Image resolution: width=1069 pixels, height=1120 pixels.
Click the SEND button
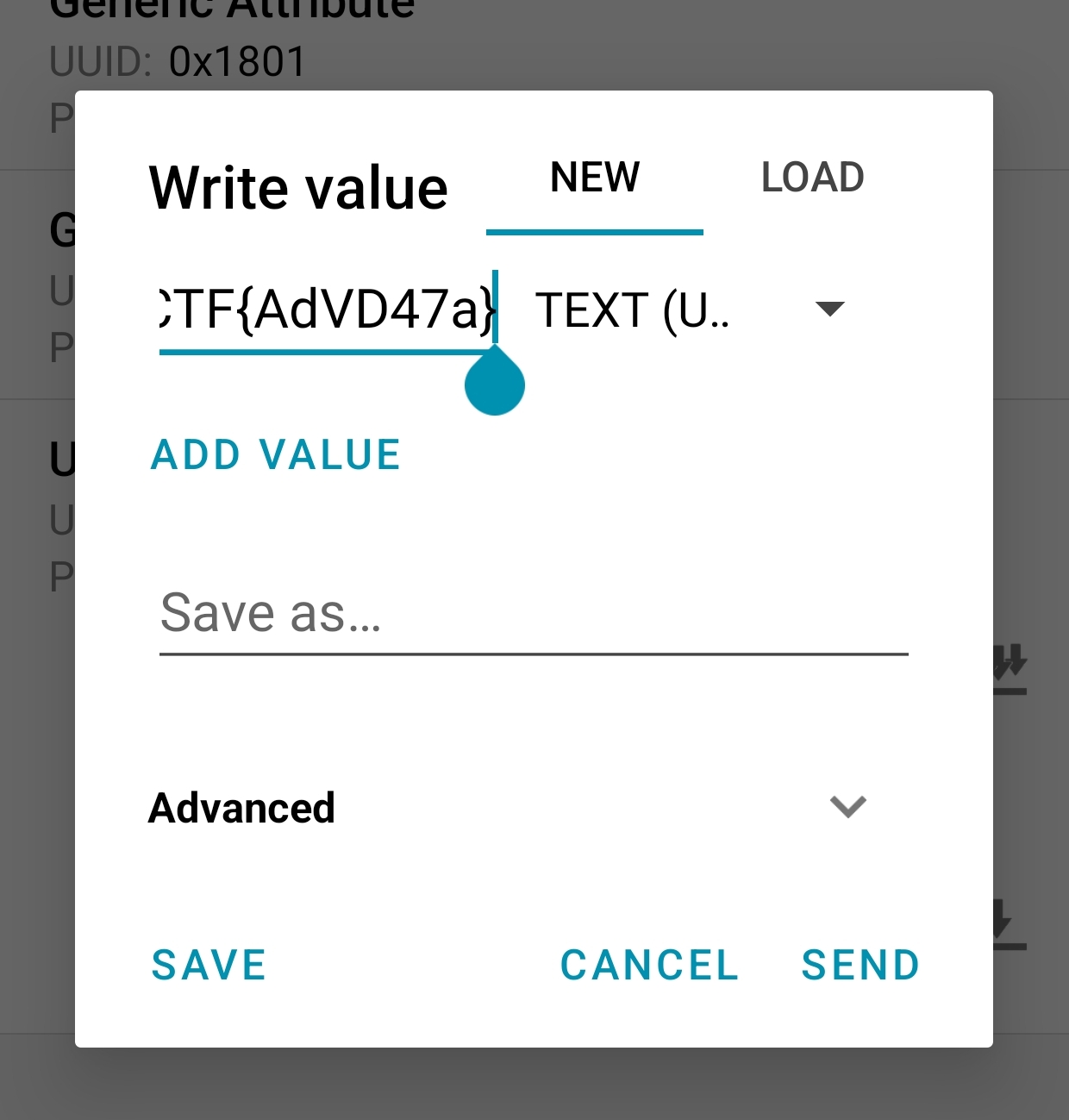tap(860, 965)
